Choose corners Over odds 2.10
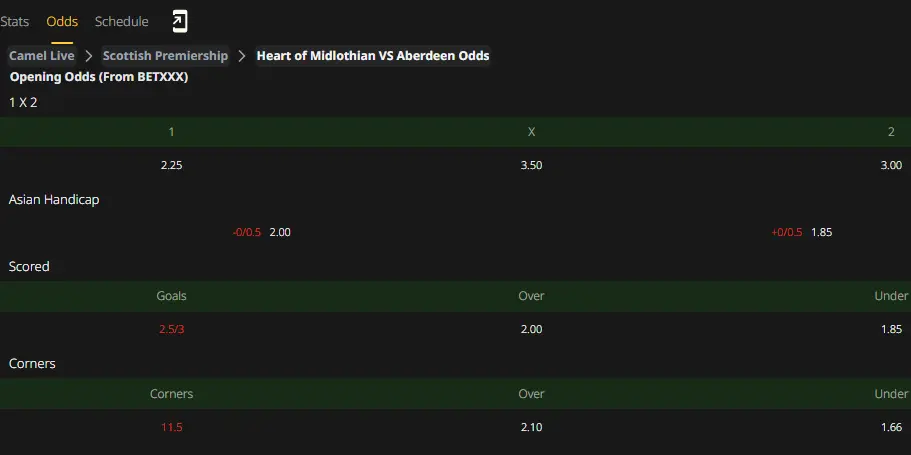911x455 pixels. (x=531, y=427)
